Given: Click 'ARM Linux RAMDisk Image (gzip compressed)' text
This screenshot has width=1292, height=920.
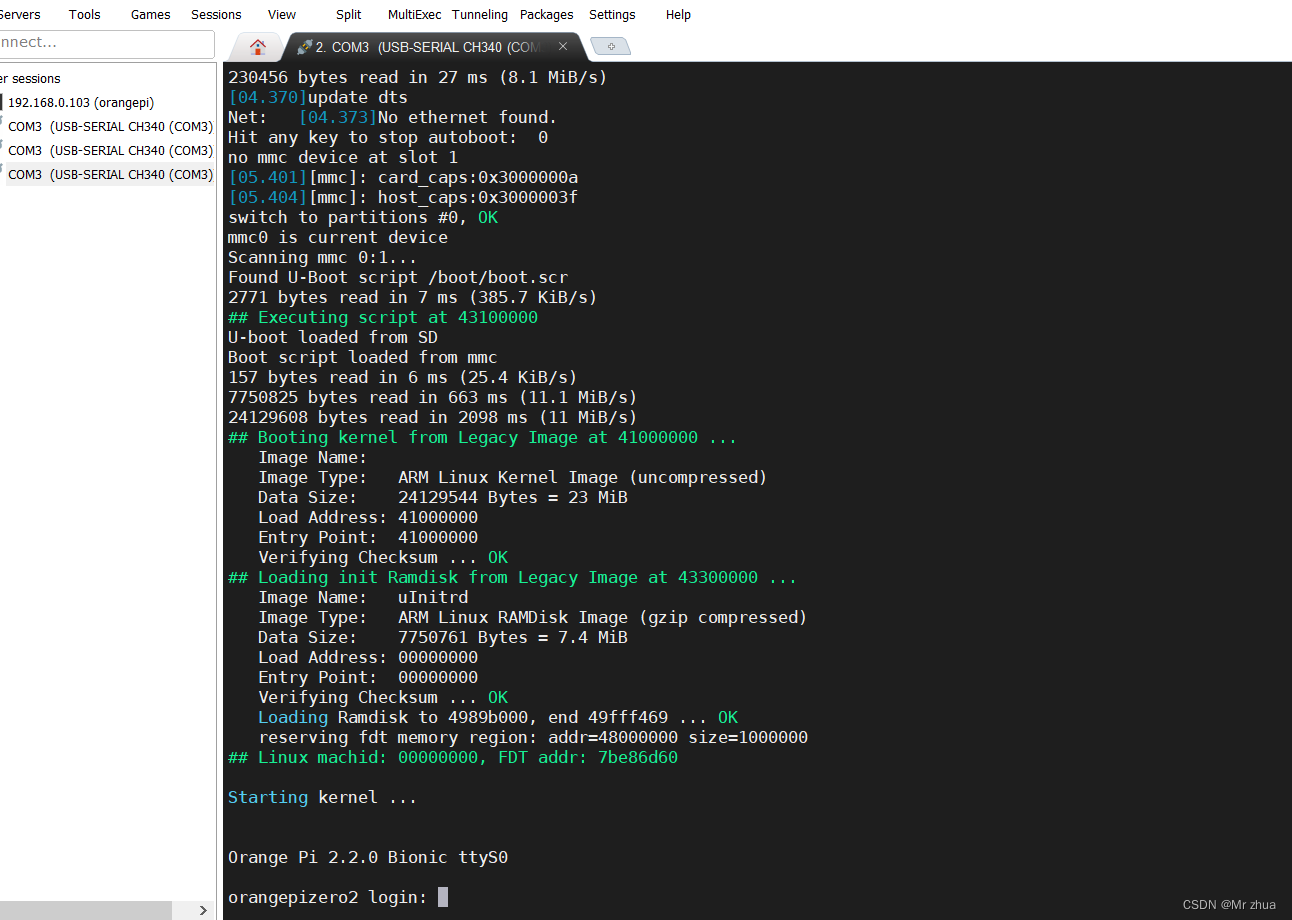Looking at the screenshot, I should coord(602,617).
